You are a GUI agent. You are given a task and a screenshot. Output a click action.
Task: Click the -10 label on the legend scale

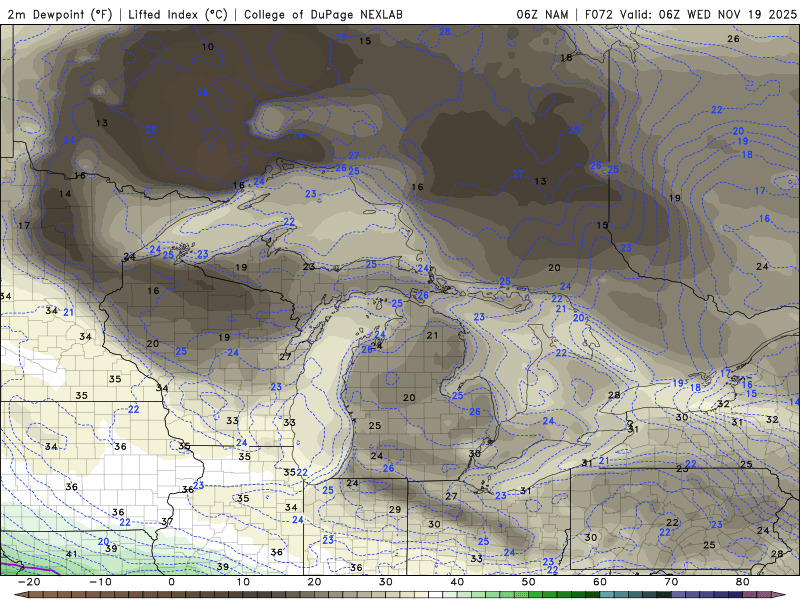(x=100, y=582)
